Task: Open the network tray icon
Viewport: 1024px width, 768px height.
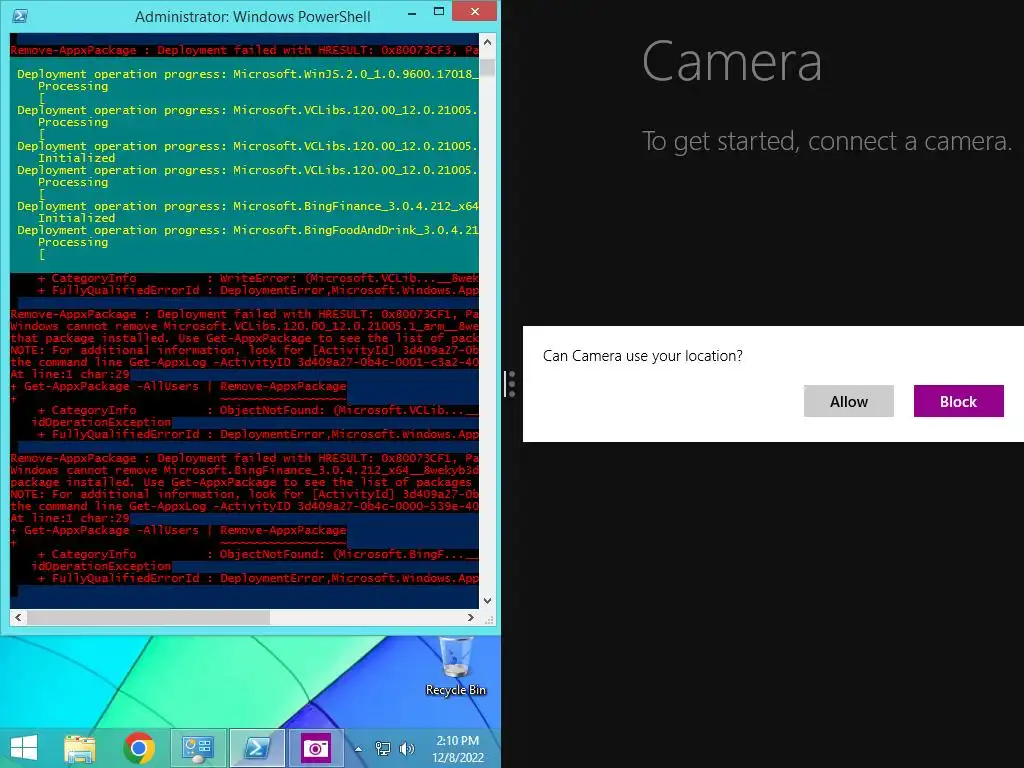Action: [x=383, y=749]
